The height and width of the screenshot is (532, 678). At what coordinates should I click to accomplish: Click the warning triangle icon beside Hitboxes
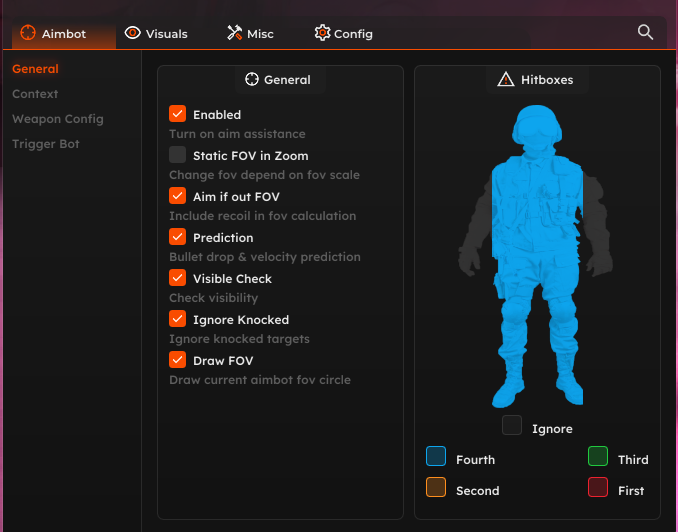(505, 79)
